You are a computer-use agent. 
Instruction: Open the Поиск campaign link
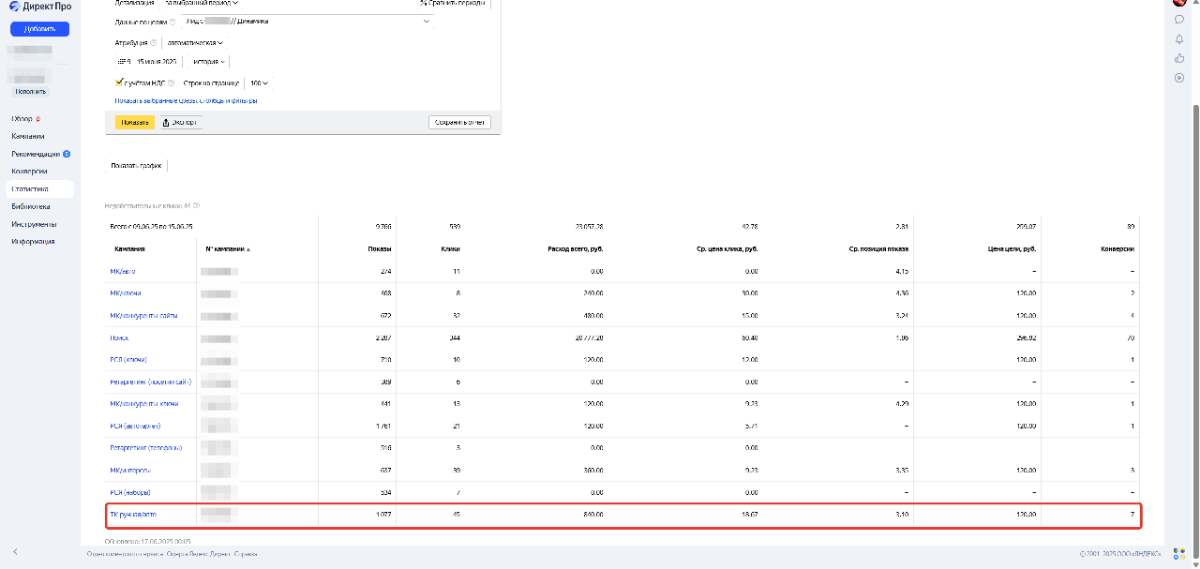point(119,337)
